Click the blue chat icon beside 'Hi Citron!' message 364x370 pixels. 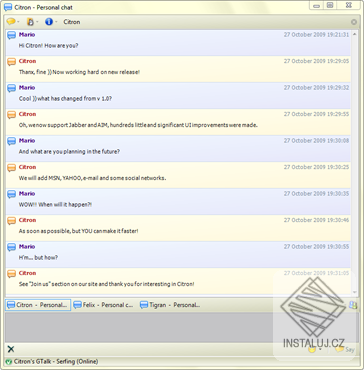tap(12, 35)
